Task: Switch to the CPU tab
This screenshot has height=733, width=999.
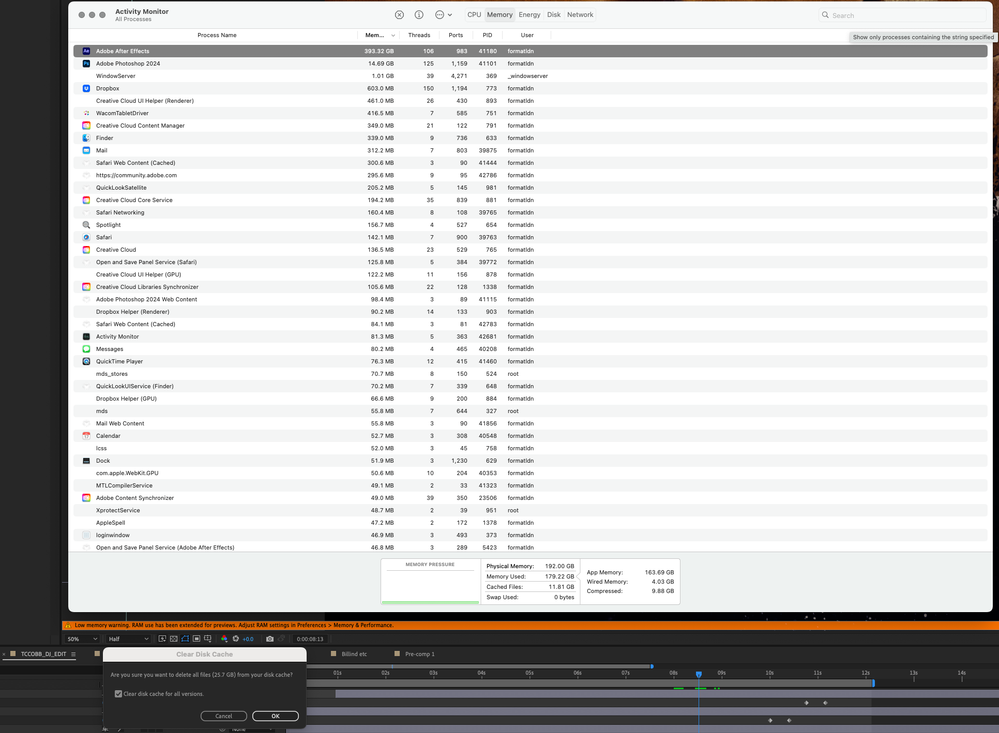Action: click(x=474, y=15)
